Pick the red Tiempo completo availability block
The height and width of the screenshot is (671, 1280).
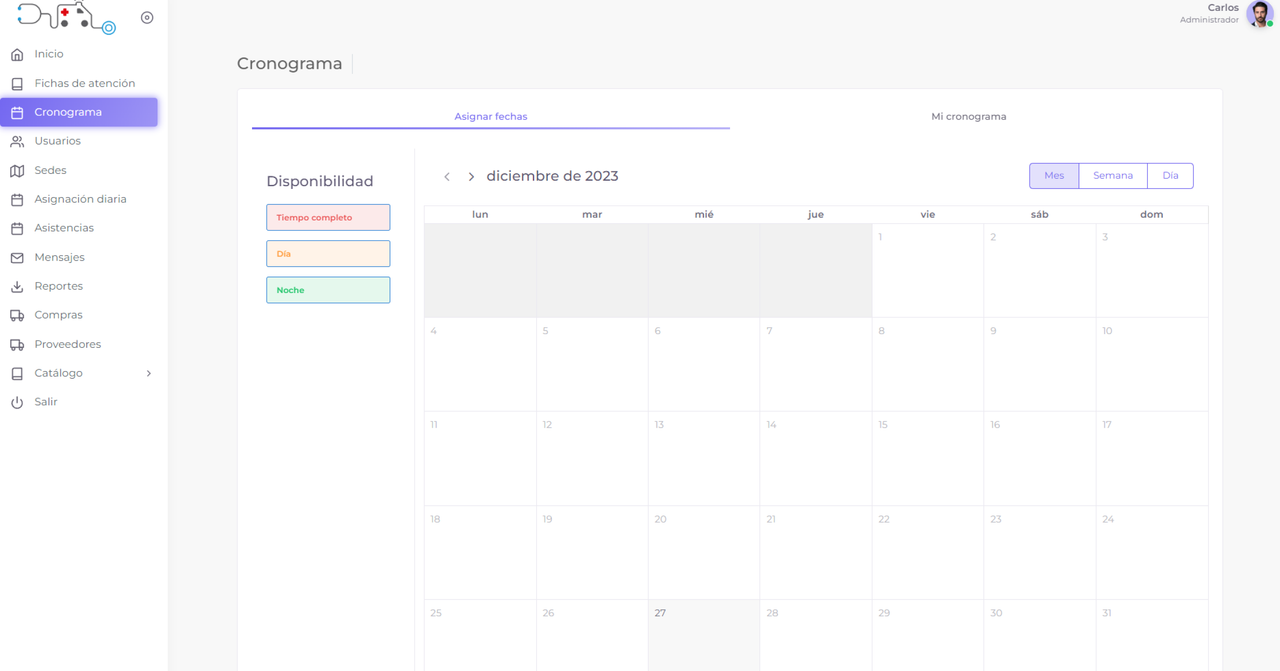pyautogui.click(x=328, y=218)
